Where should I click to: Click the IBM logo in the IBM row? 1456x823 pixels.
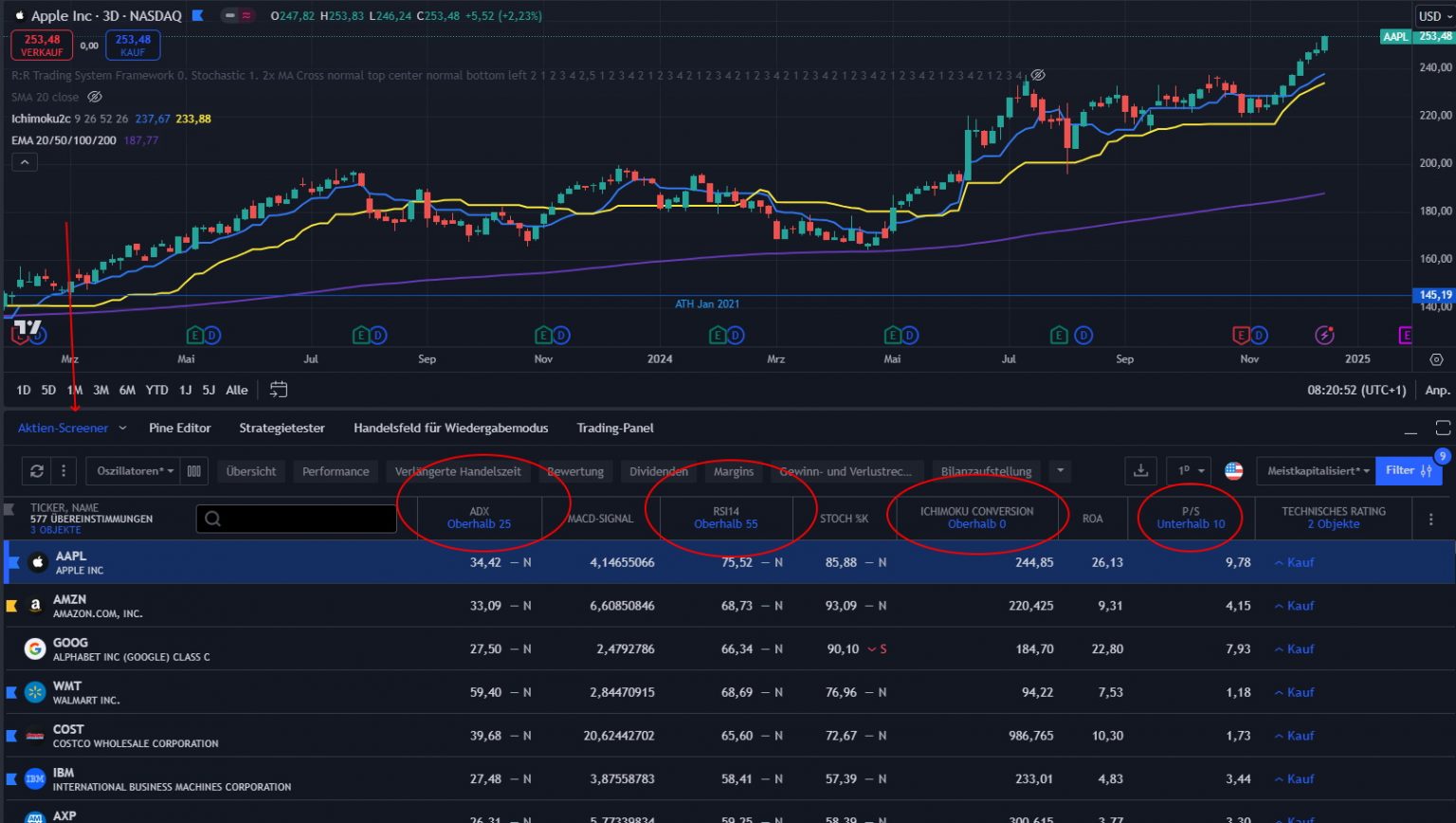click(x=35, y=778)
